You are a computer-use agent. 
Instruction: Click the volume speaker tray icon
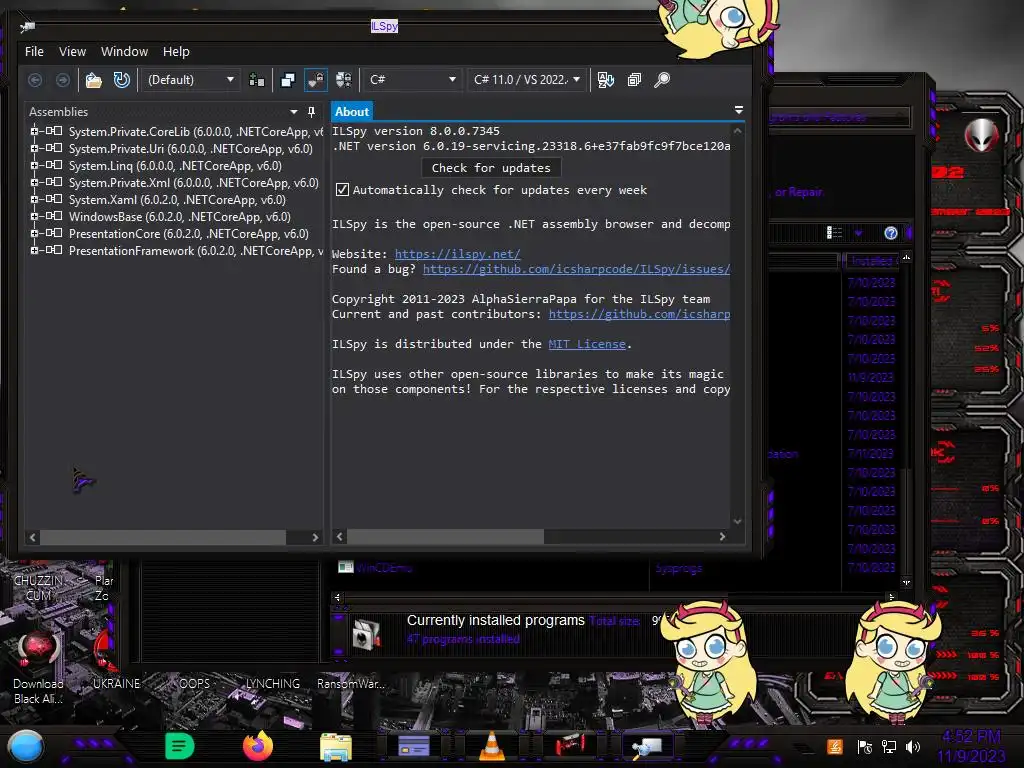click(x=913, y=747)
